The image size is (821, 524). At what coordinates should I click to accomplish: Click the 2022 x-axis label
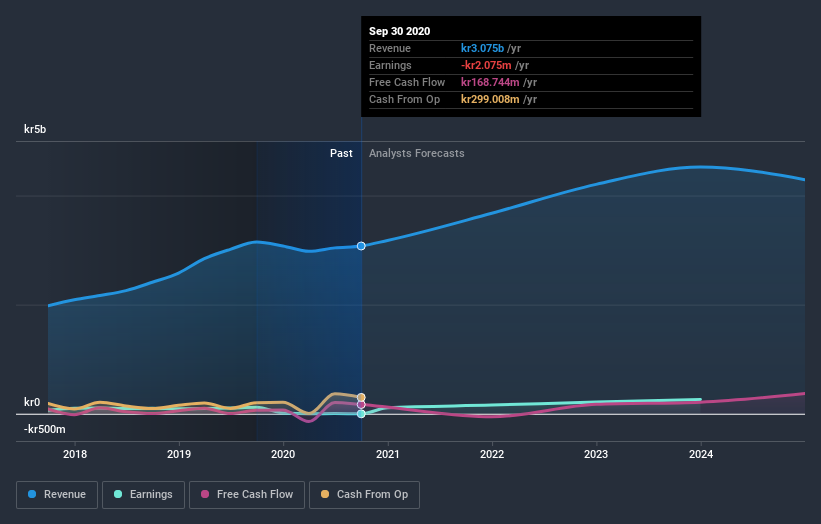tap(492, 454)
